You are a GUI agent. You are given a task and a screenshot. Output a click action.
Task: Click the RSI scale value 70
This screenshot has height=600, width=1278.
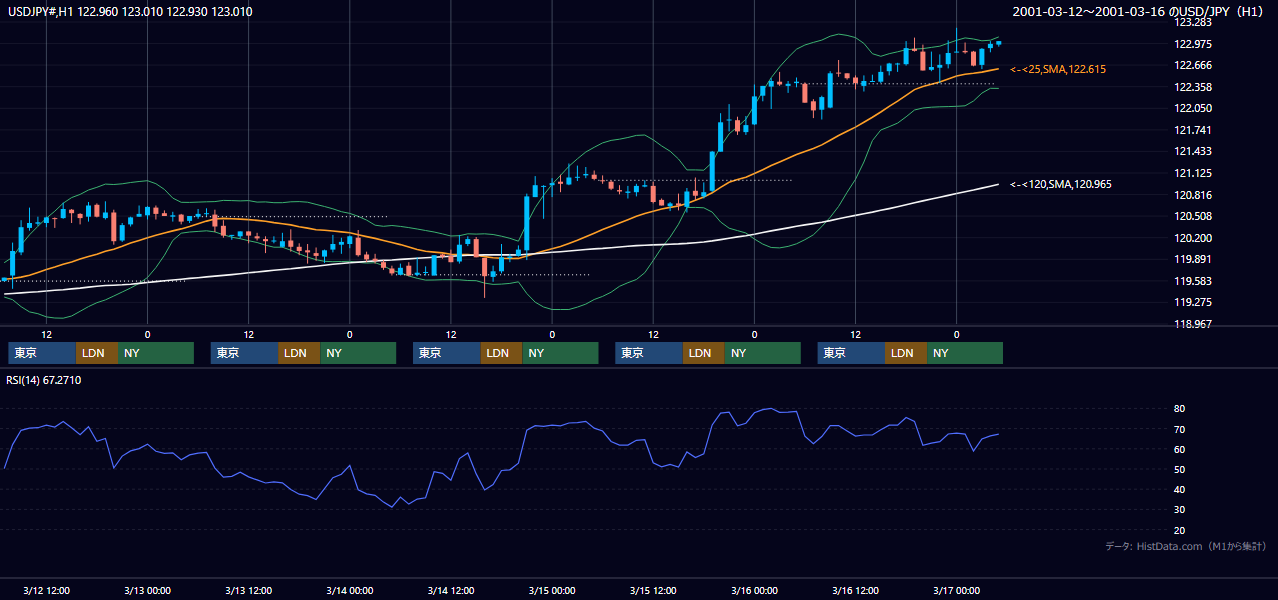(1180, 429)
